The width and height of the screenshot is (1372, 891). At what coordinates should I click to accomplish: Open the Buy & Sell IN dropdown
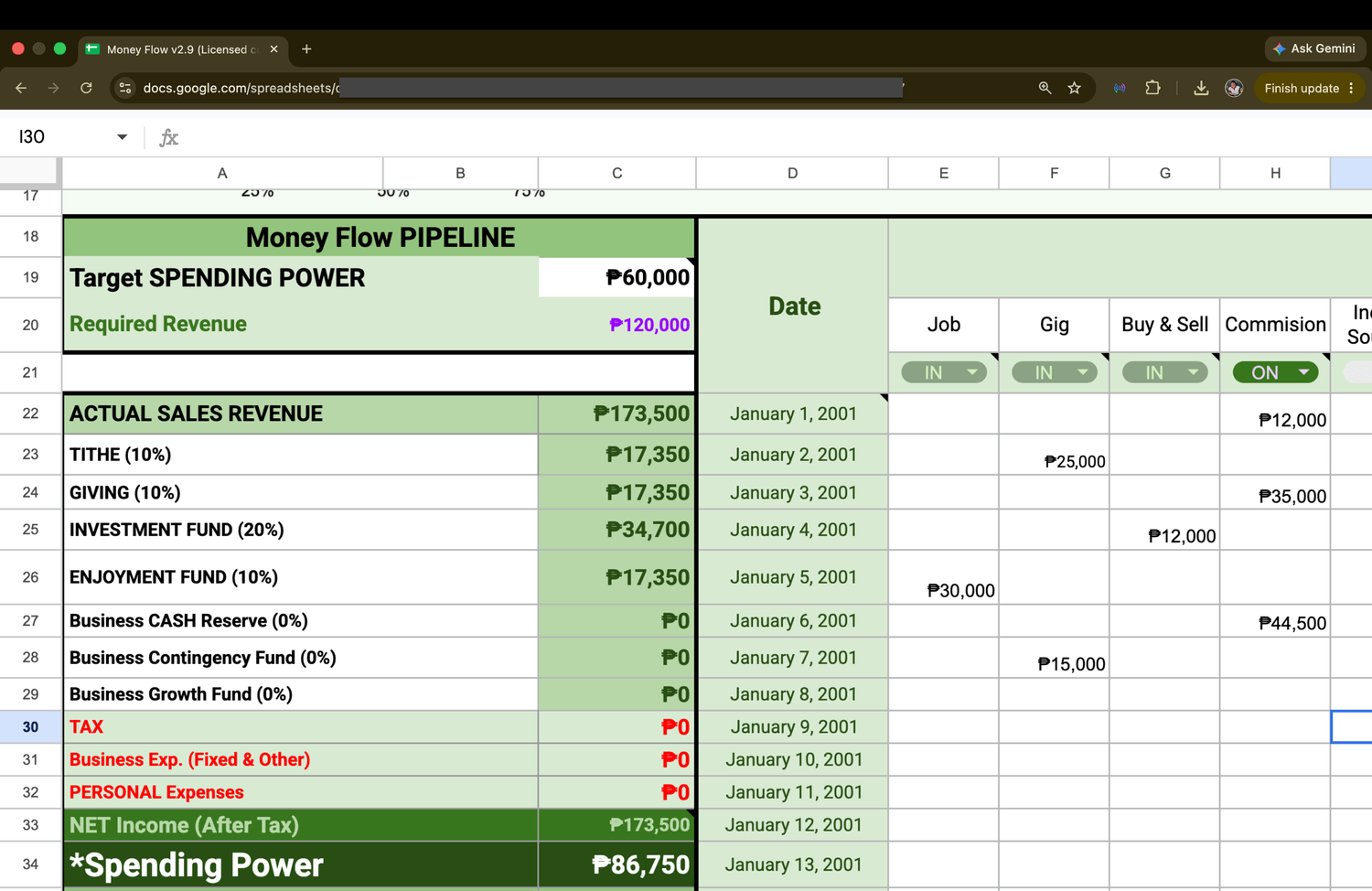(1164, 372)
